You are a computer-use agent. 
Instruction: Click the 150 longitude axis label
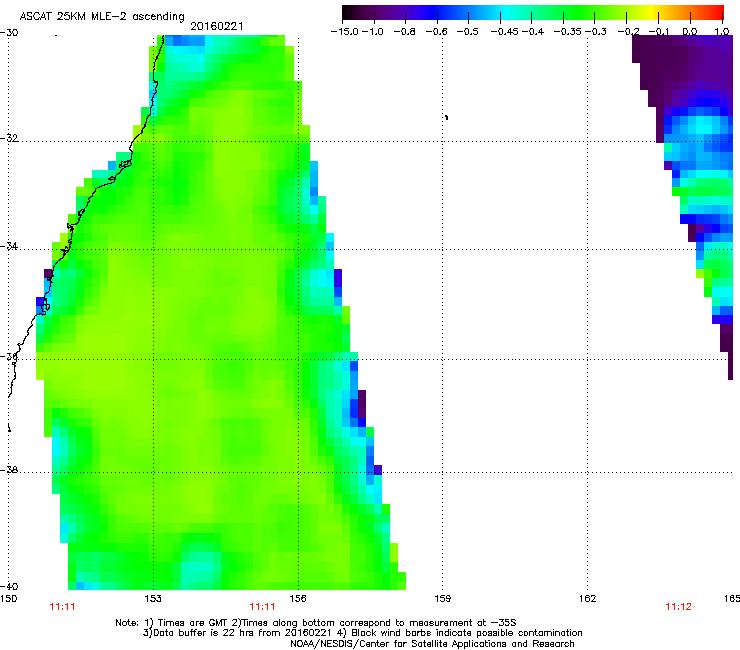[x=8, y=599]
